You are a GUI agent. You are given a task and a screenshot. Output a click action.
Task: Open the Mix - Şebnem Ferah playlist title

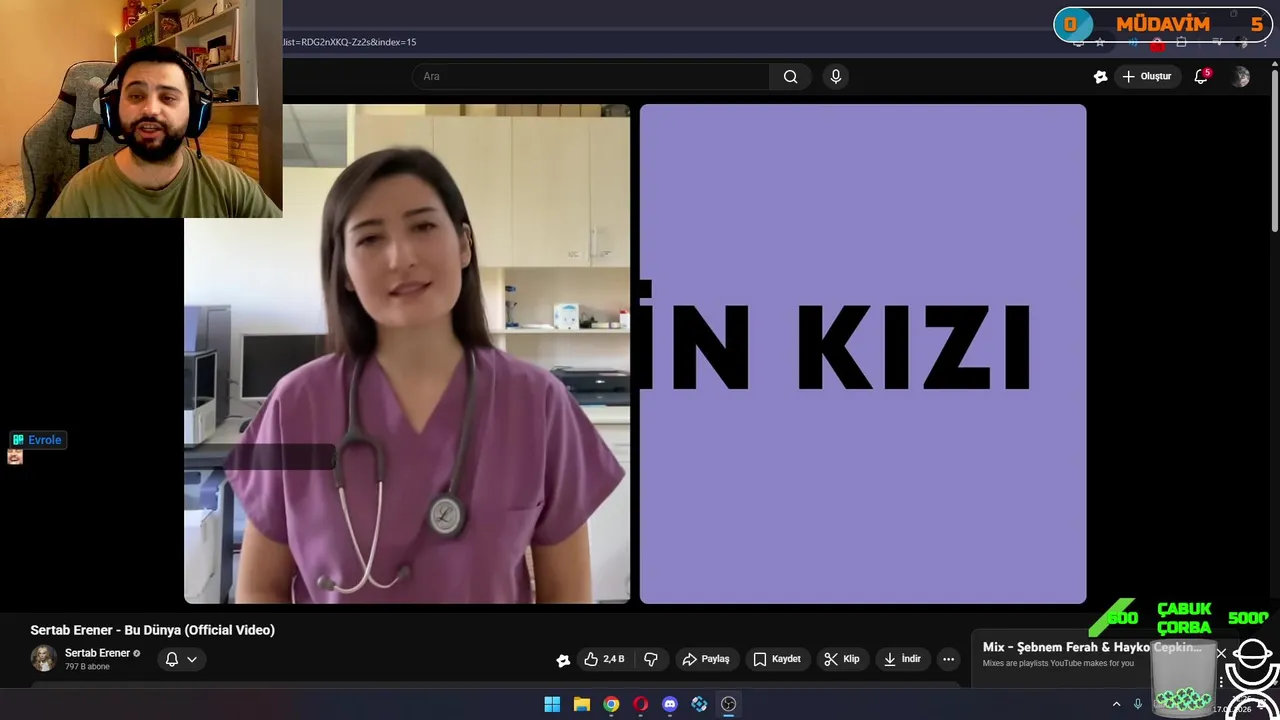tap(1092, 647)
